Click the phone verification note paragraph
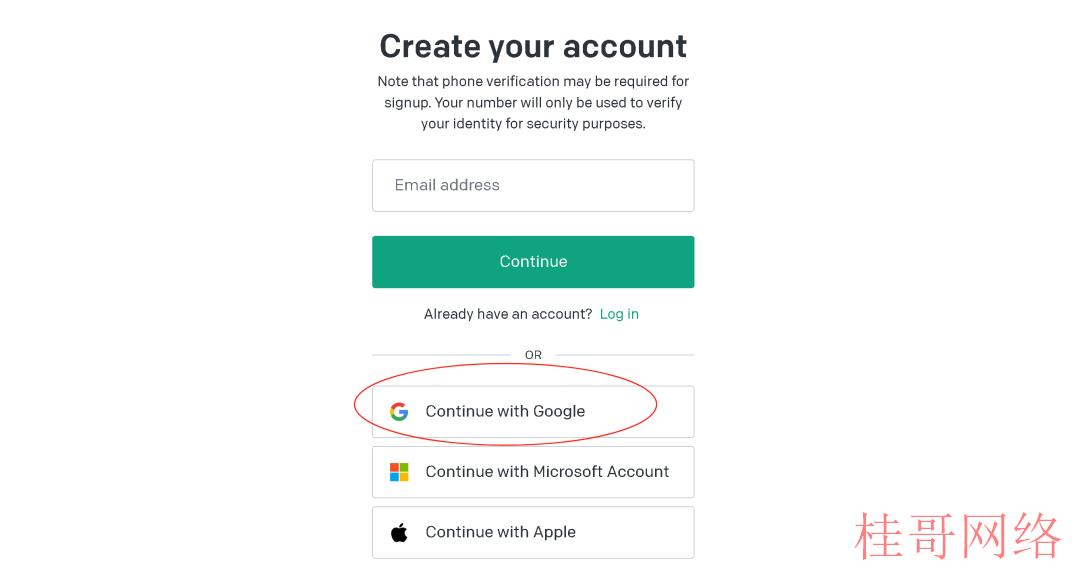 coord(533,103)
